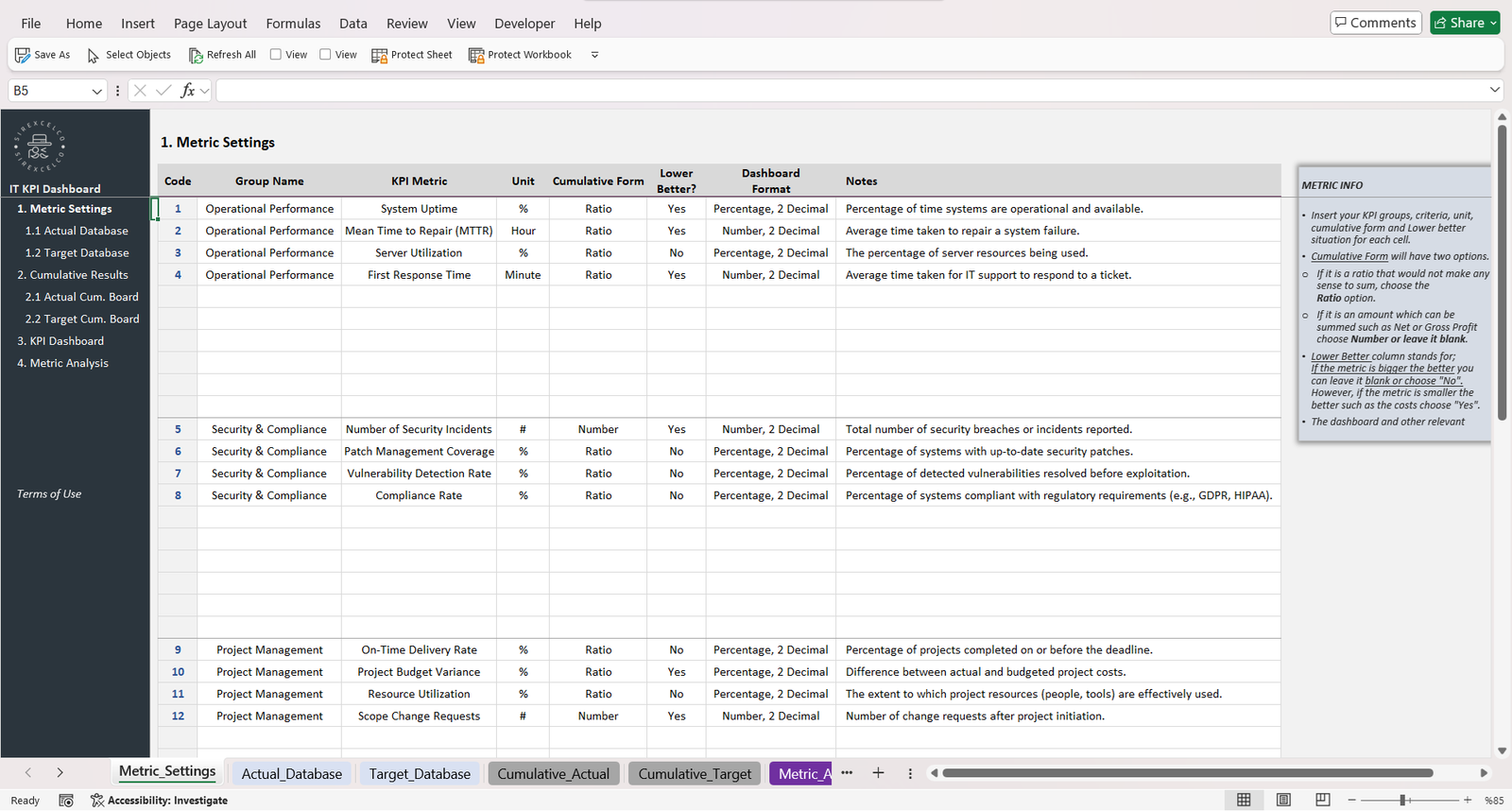Click the add new sheet plus icon

click(878, 773)
